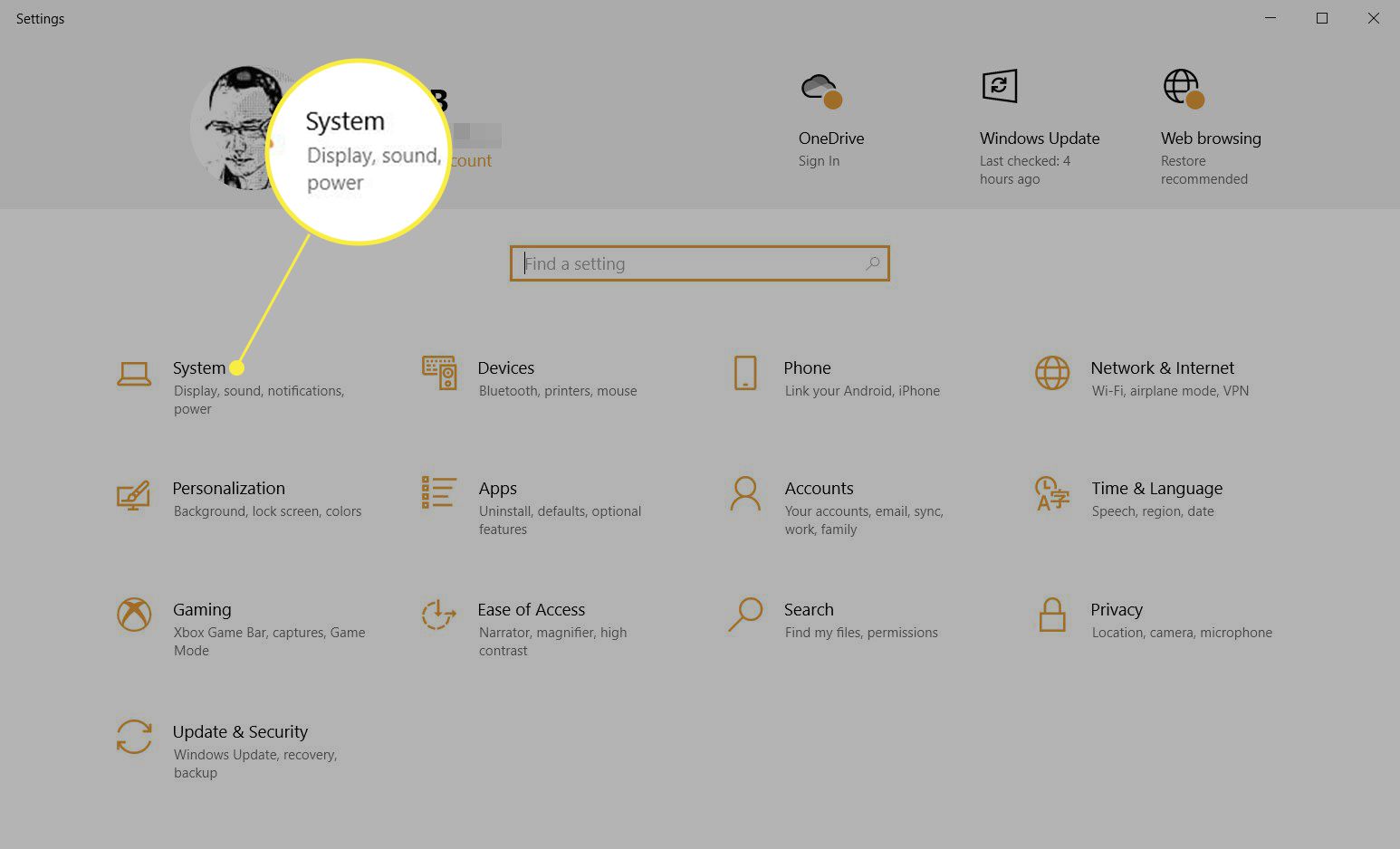1400x849 pixels.
Task: Go to Apps settings heading
Action: (x=498, y=490)
